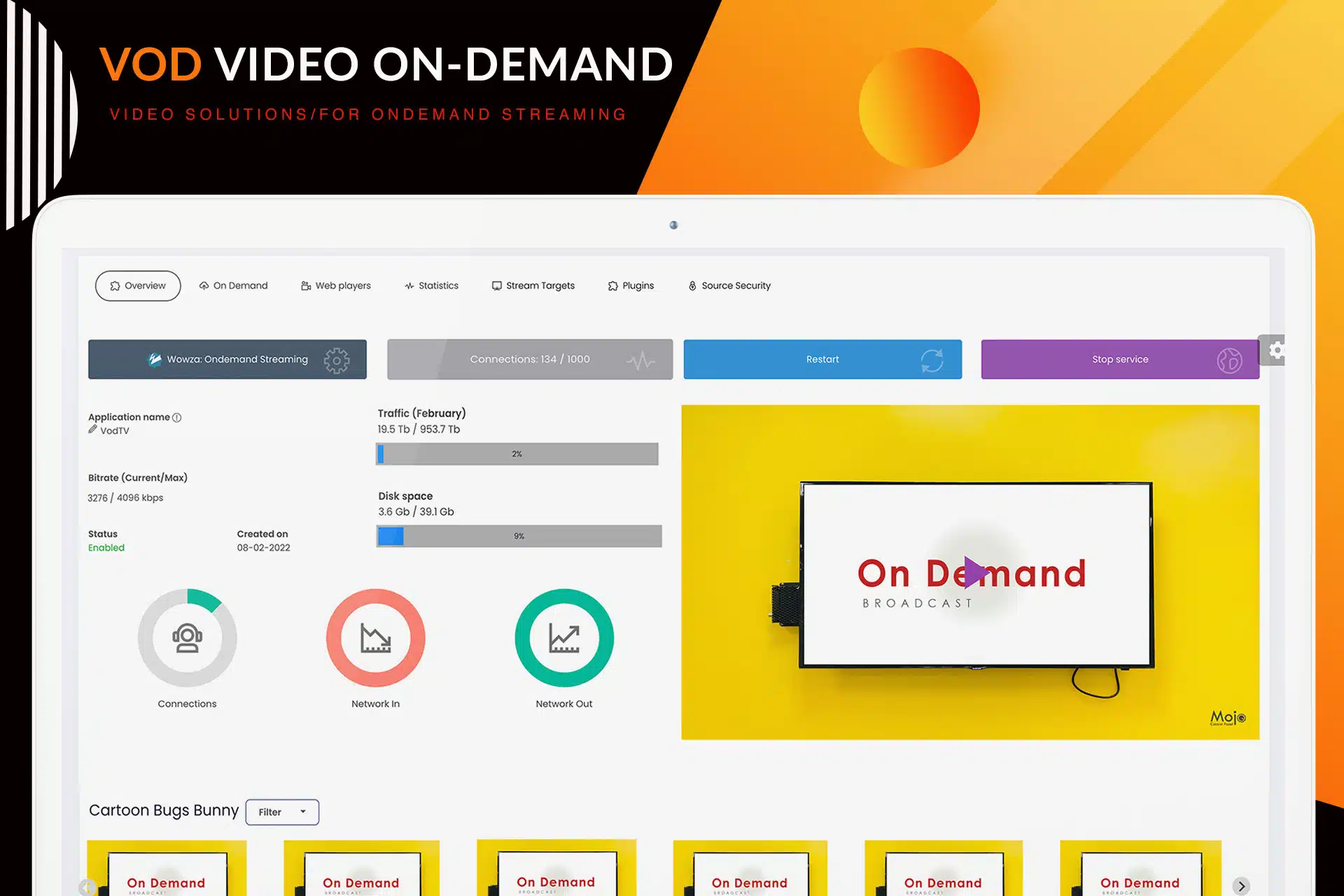Open the Stream Targets tab
This screenshot has width=1344, height=896.
click(533, 286)
